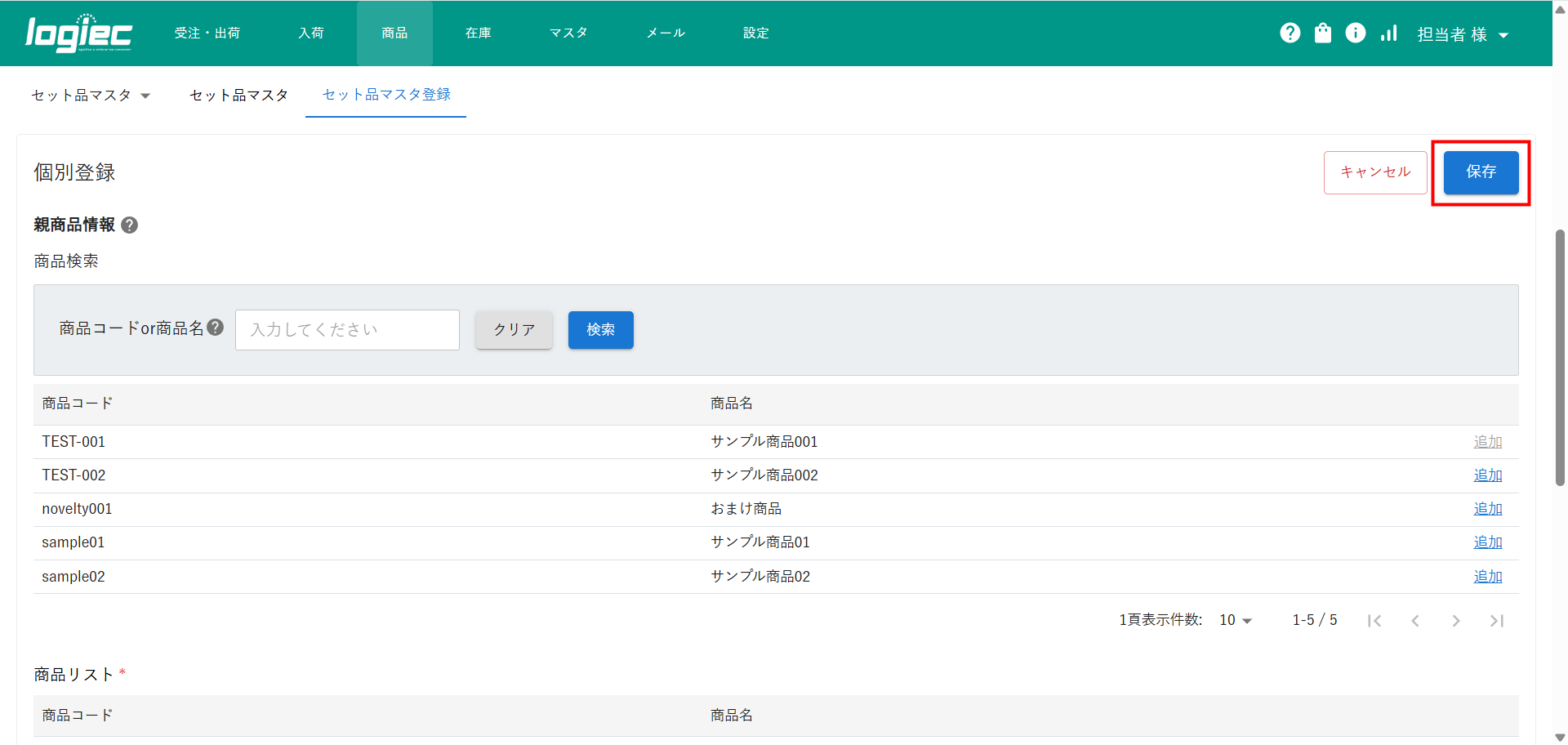Image resolution: width=1568 pixels, height=745 pixels.
Task: Click the shopping bag icon in header
Action: pos(1322,33)
